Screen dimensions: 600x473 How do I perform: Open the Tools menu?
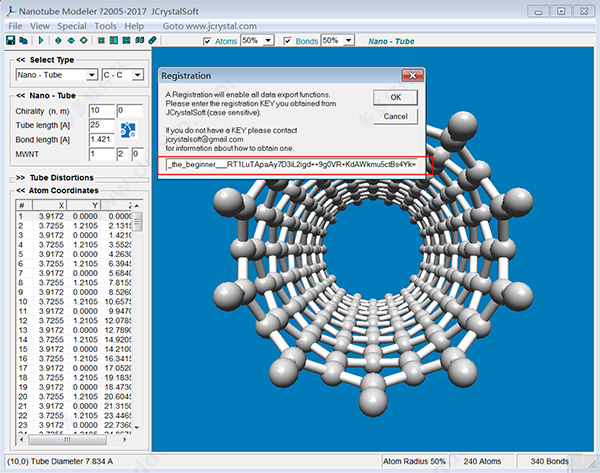point(105,26)
